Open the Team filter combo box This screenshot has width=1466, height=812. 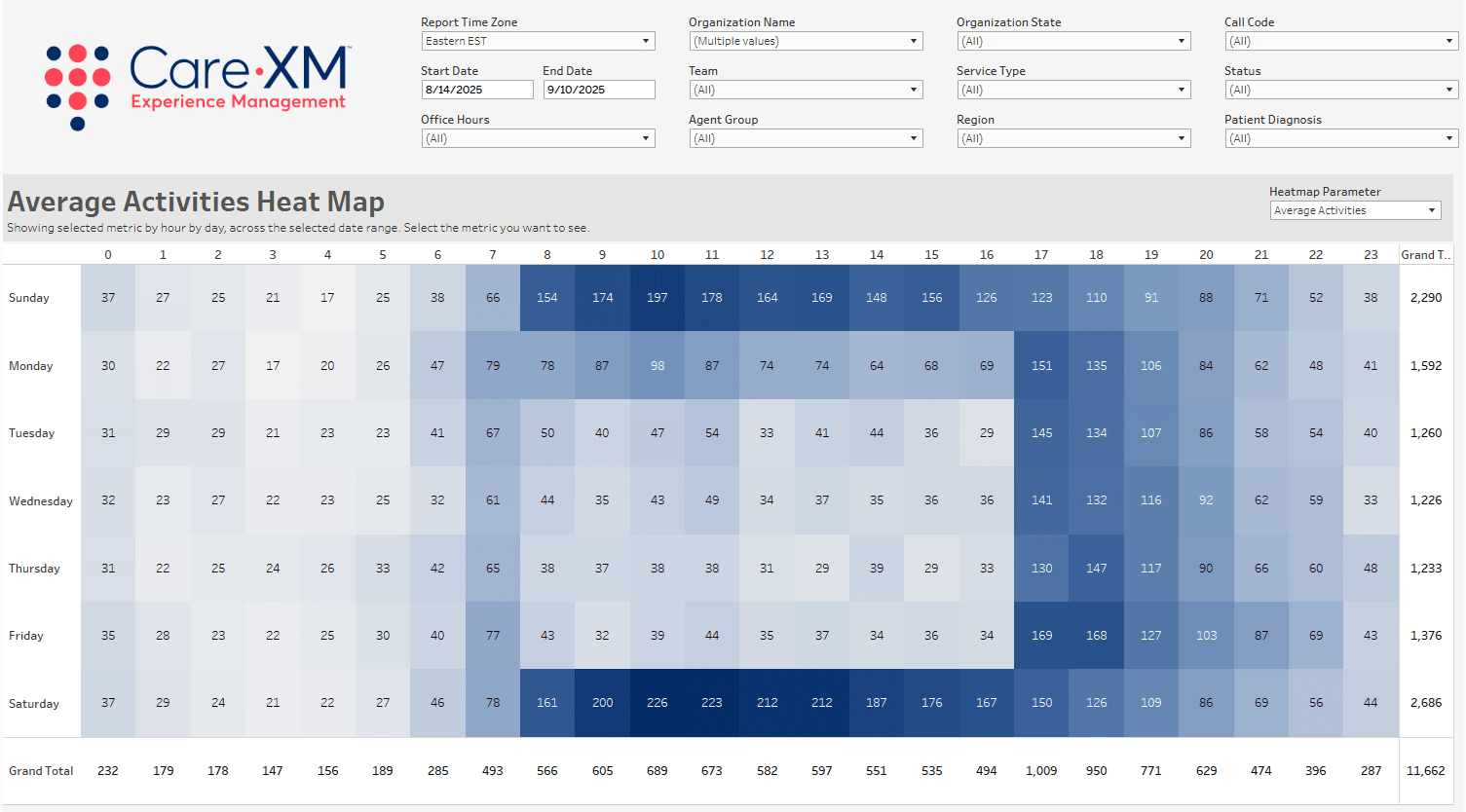[914, 90]
